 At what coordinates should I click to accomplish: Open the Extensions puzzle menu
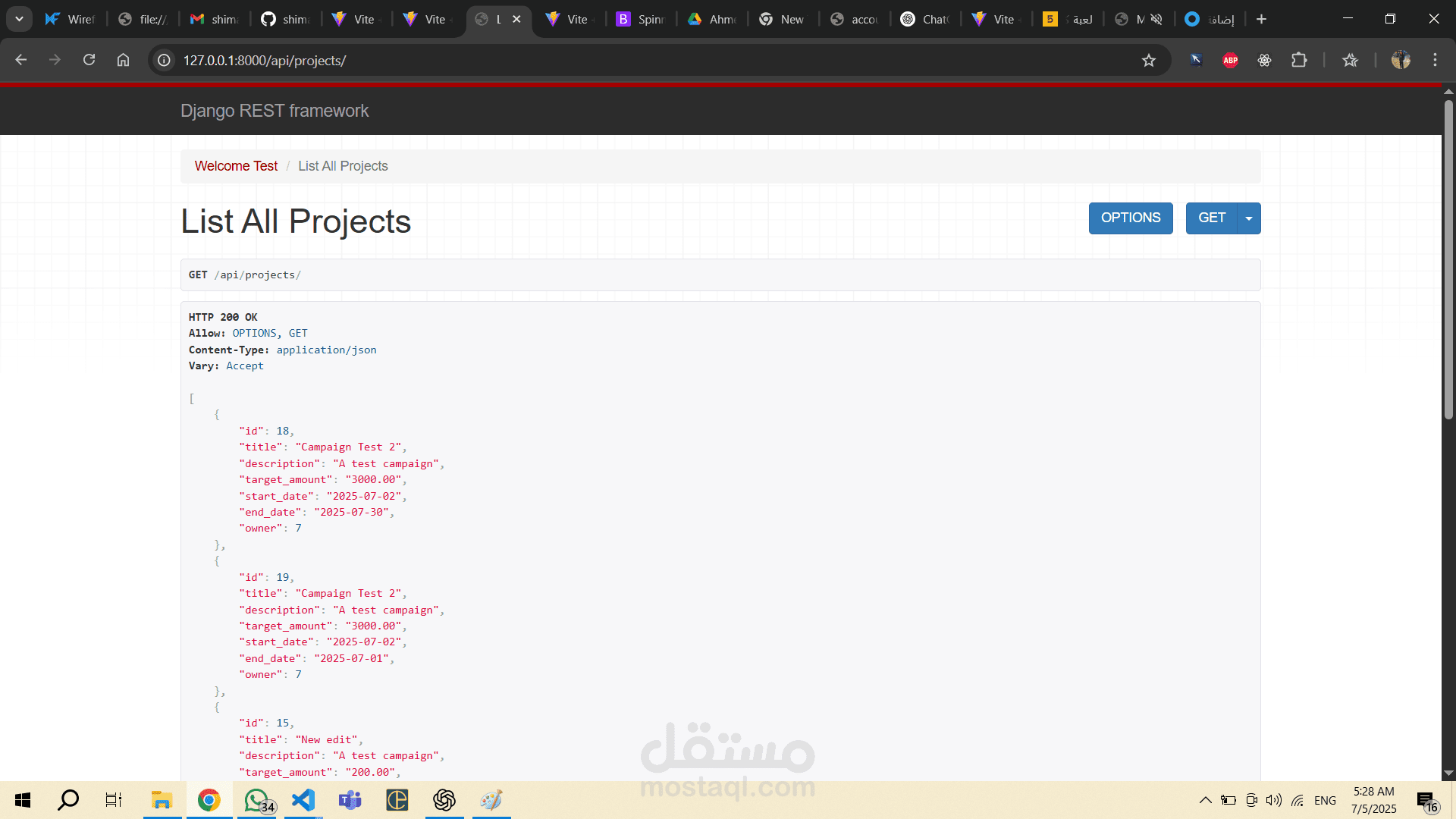click(1299, 61)
